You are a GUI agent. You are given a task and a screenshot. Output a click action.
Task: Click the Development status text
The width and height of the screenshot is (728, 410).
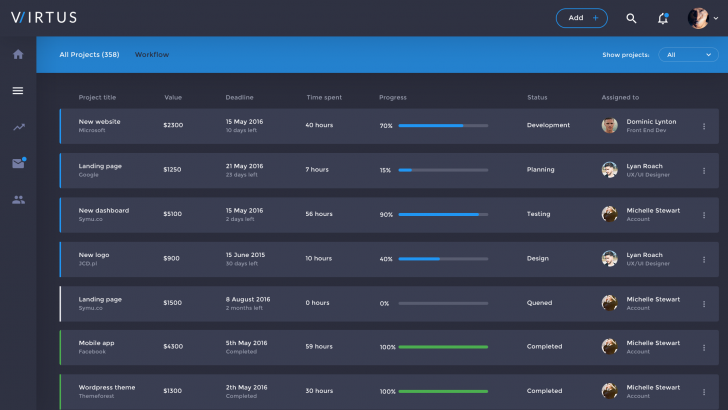[x=548, y=125]
